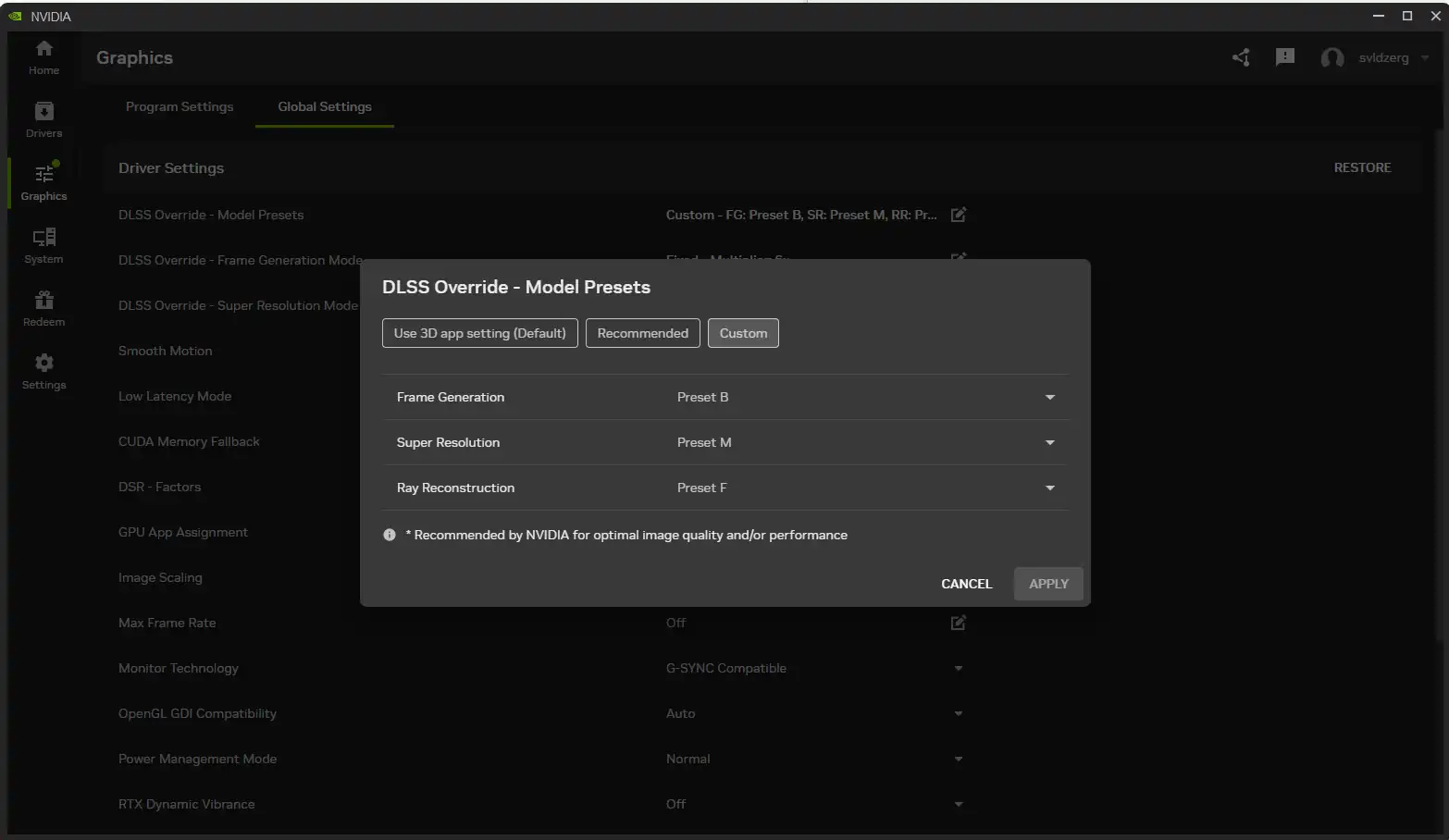Click the Graphics page title
Screen dimensions: 1449x840
(x=134, y=57)
